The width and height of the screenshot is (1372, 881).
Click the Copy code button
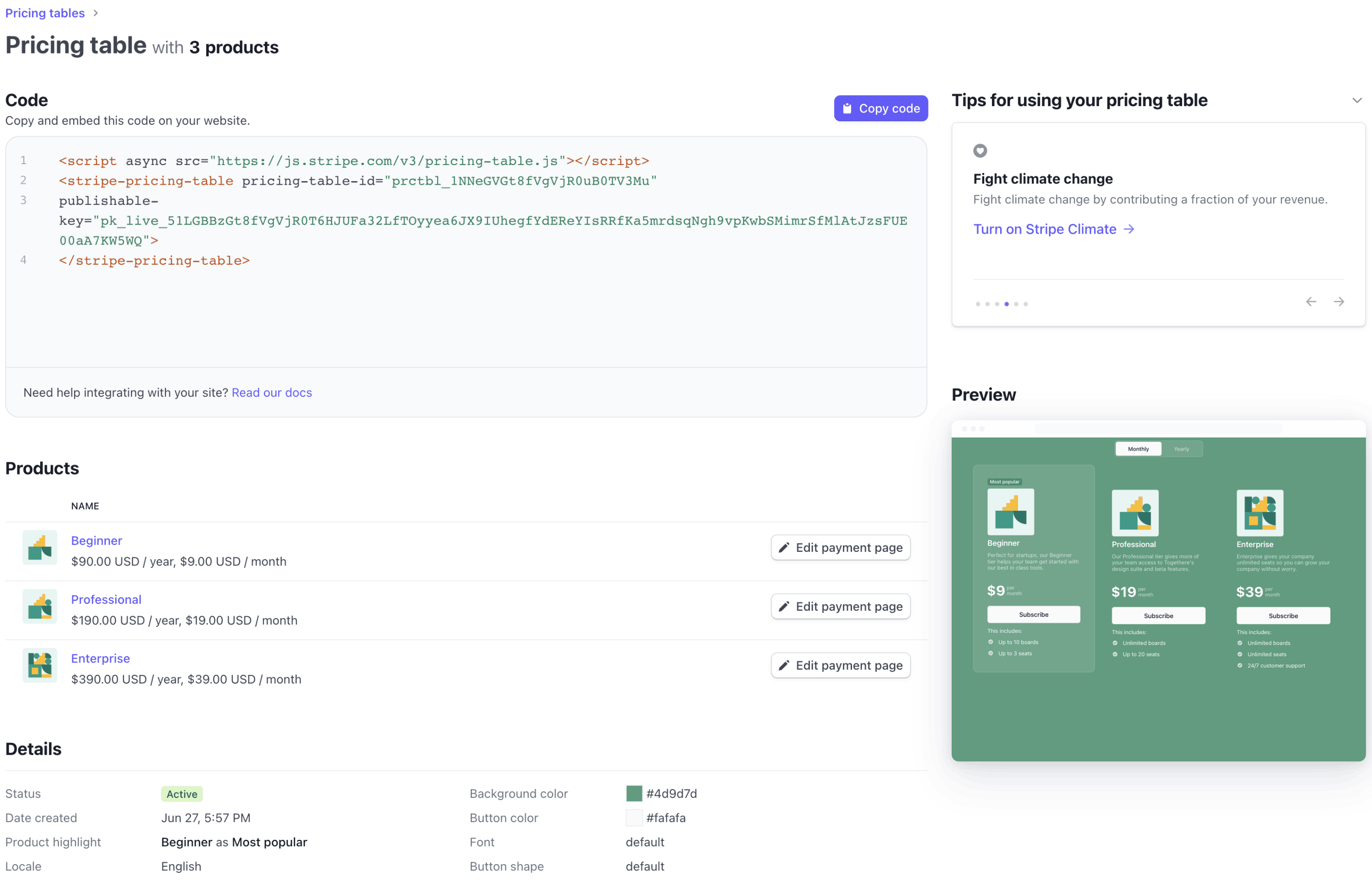880,108
